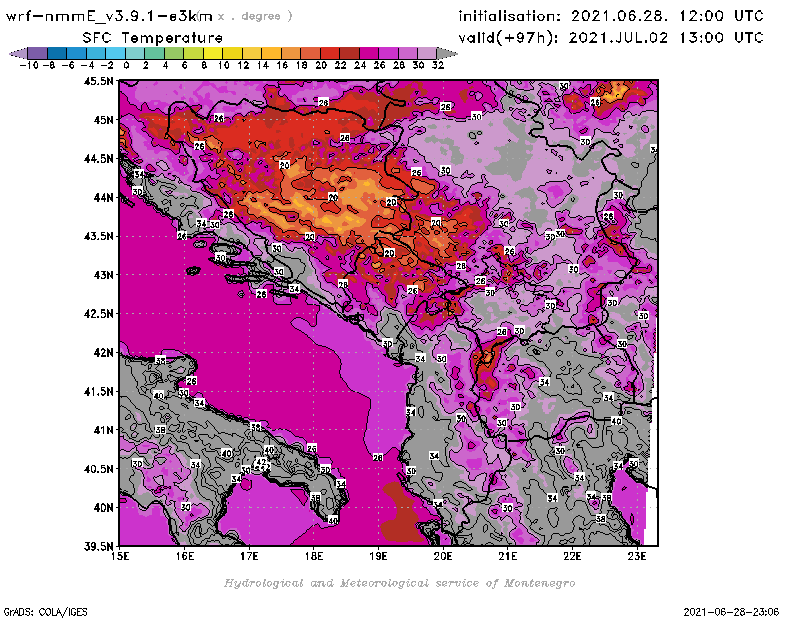Image resolution: width=800 pixels, height=618 pixels.
Task: Click the red legend swatch between 20 and 22
Action: click(x=330, y=53)
